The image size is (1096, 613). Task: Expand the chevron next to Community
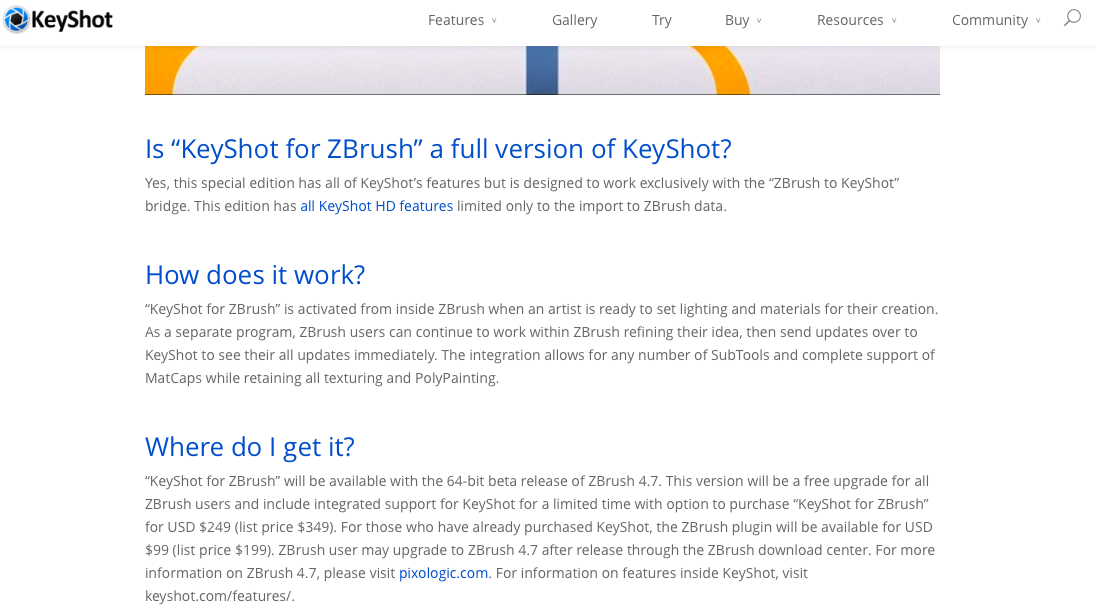tap(1038, 21)
